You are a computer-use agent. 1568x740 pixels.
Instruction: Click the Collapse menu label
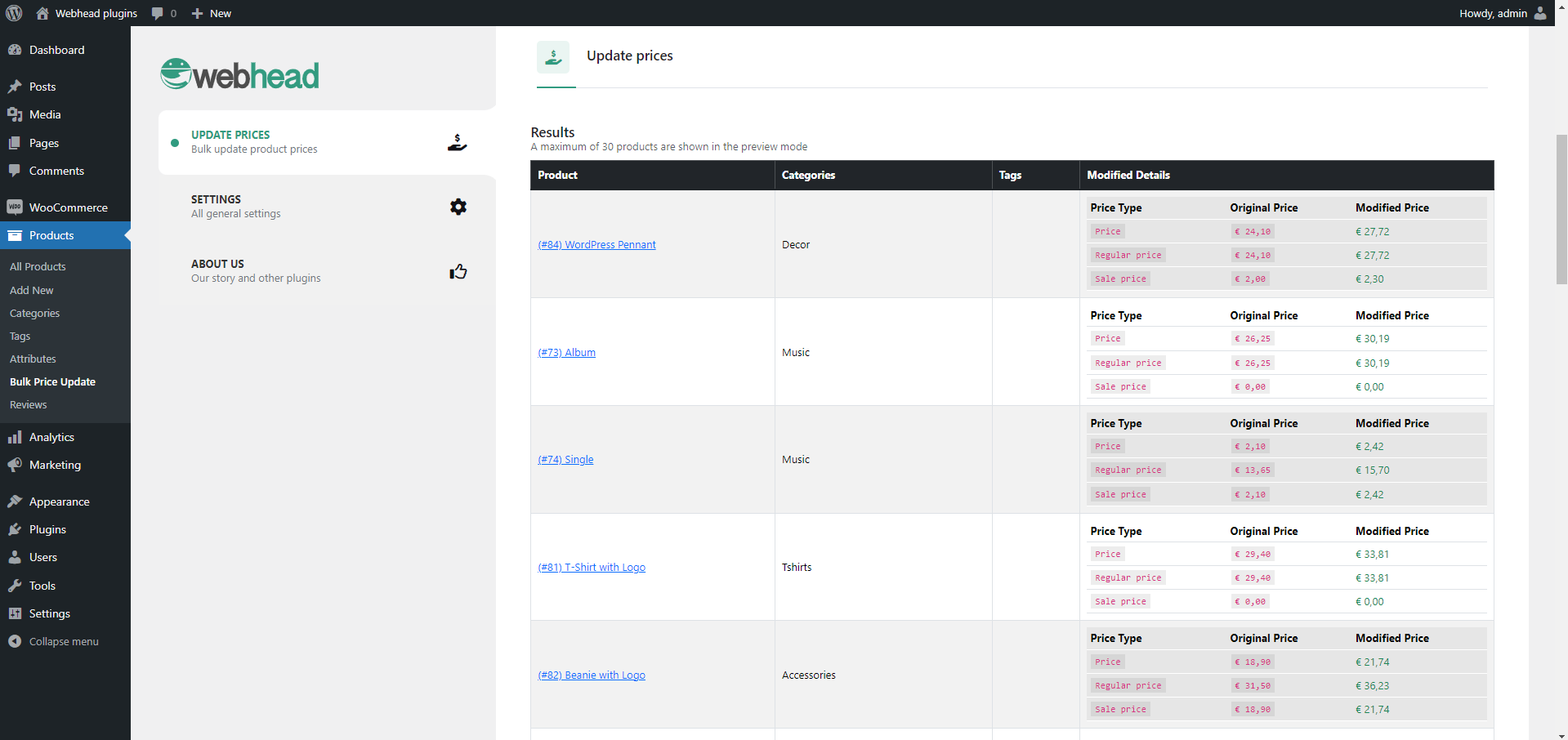click(x=64, y=641)
